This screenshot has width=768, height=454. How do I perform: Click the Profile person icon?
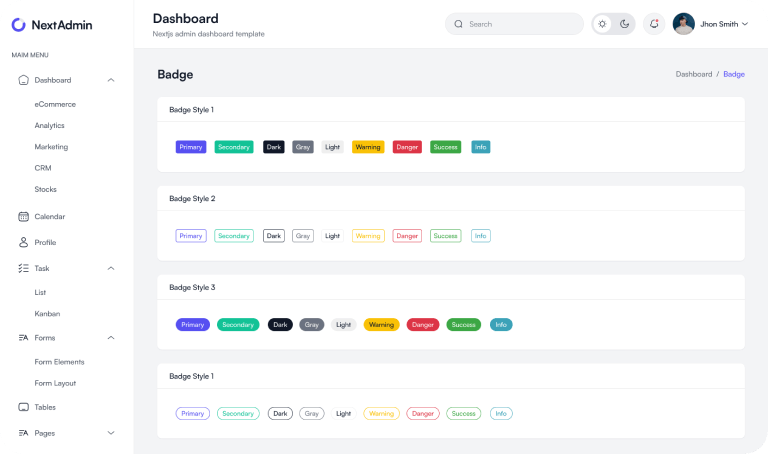pyautogui.click(x=23, y=242)
